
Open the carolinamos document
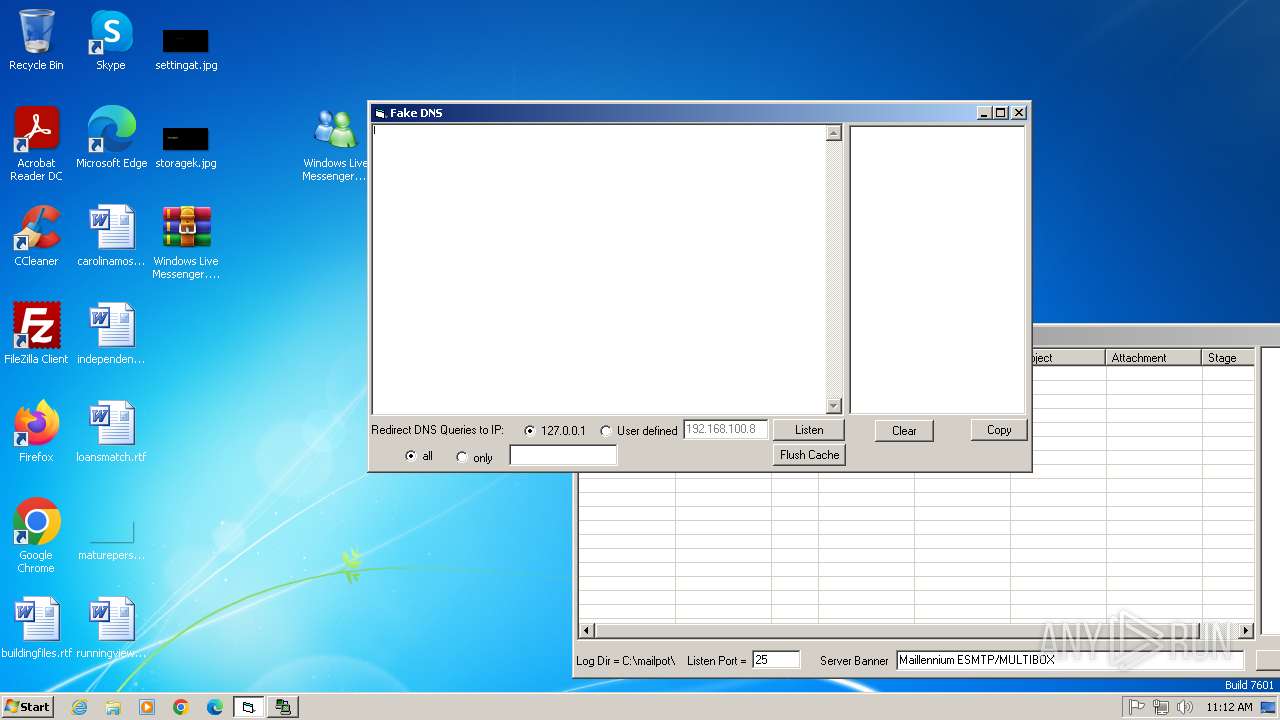point(111,236)
